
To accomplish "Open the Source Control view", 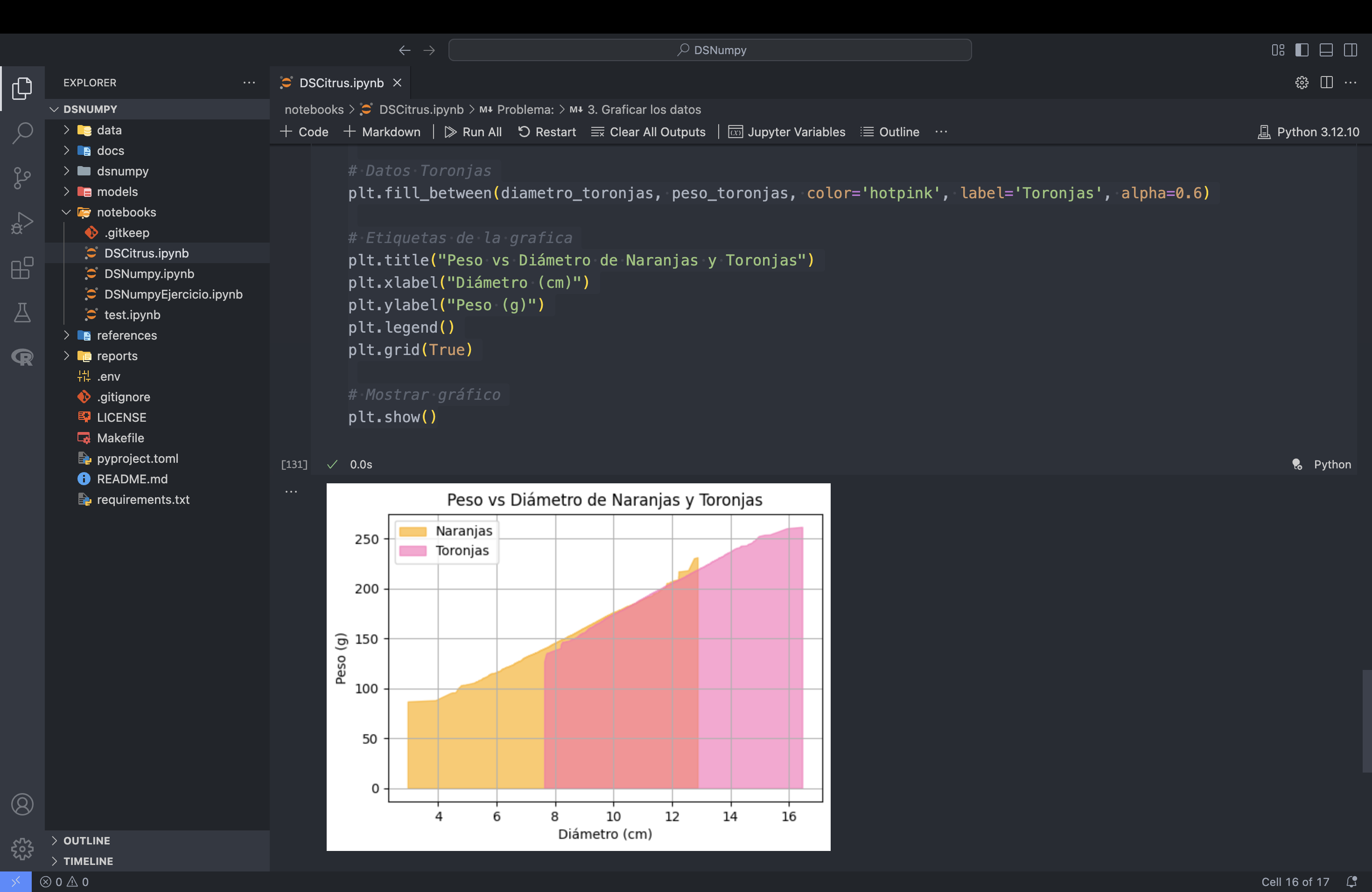I will pos(22,178).
